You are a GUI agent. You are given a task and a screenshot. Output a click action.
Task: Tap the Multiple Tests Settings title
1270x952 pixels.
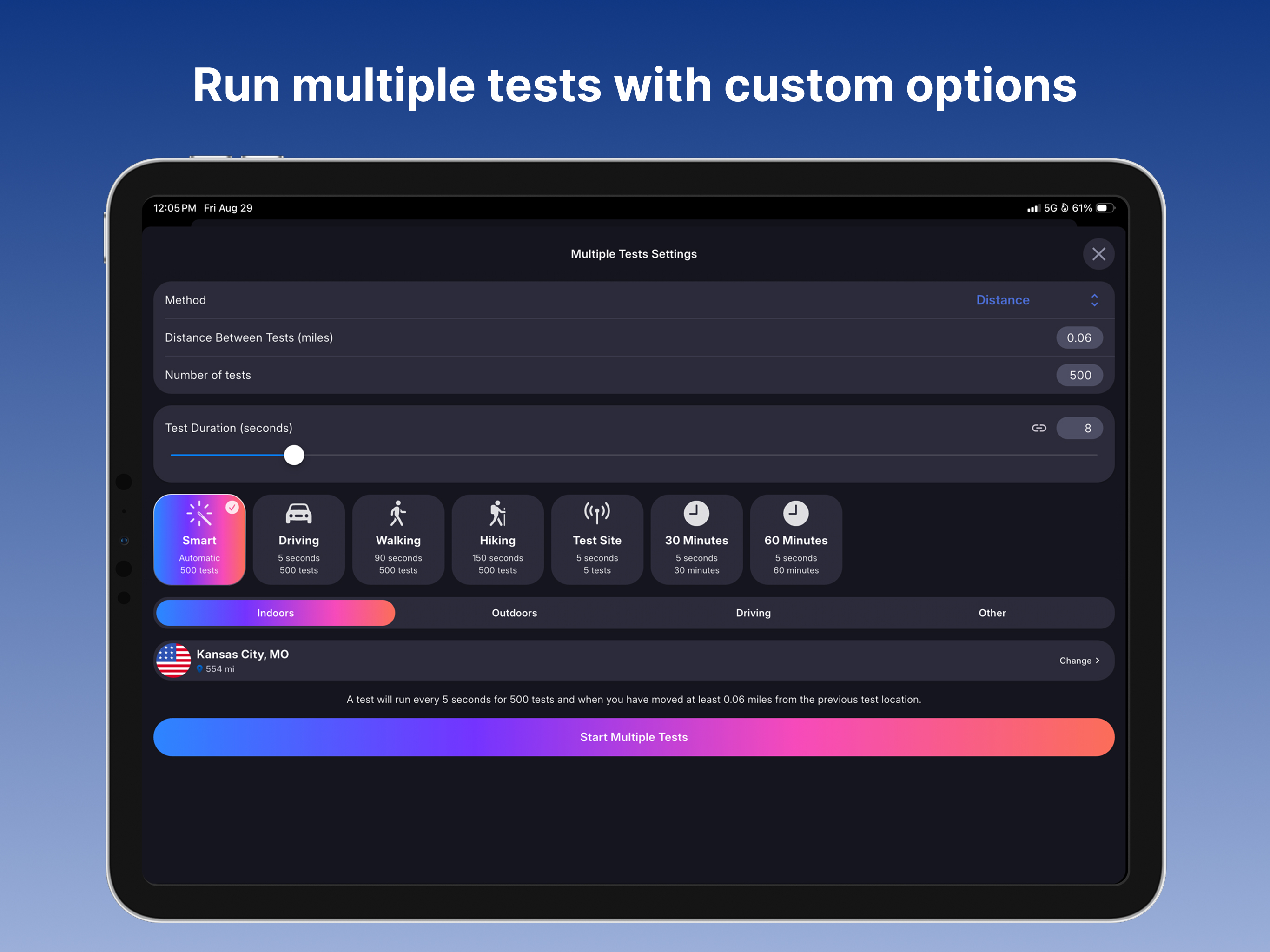coord(634,254)
